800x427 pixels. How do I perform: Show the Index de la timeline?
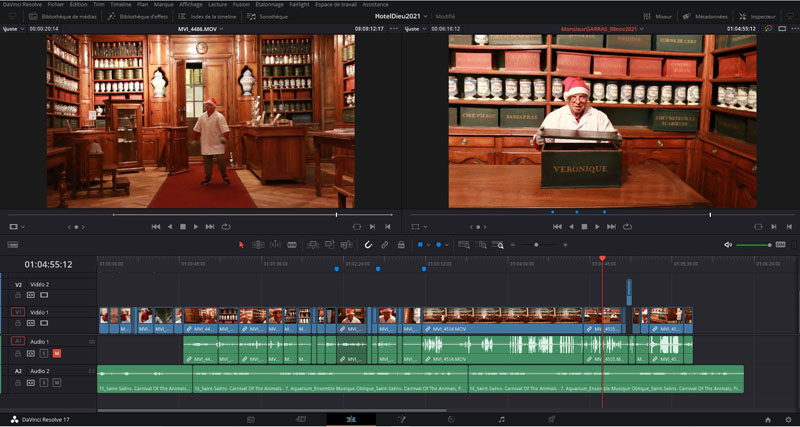207,16
